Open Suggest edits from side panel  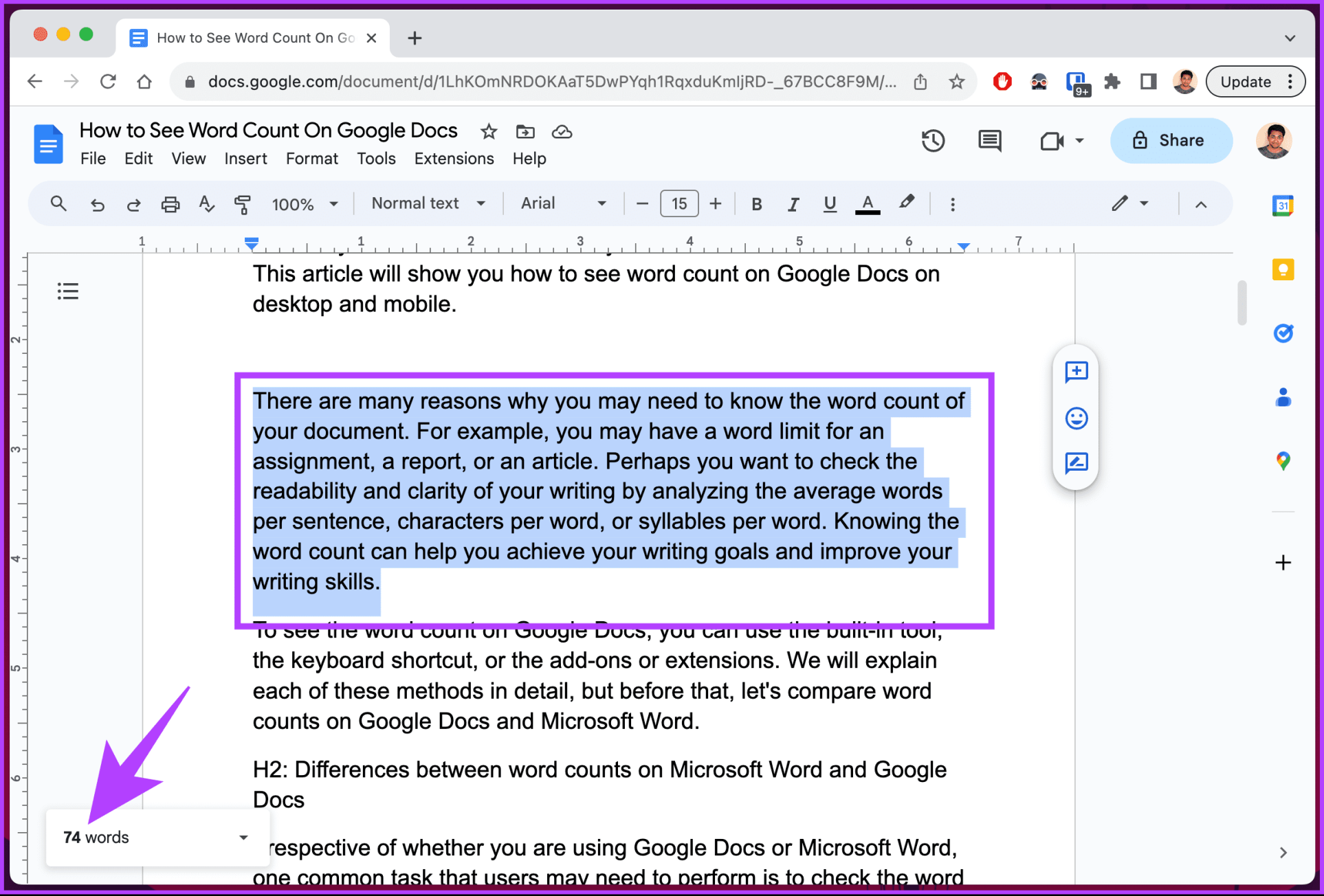(1076, 462)
